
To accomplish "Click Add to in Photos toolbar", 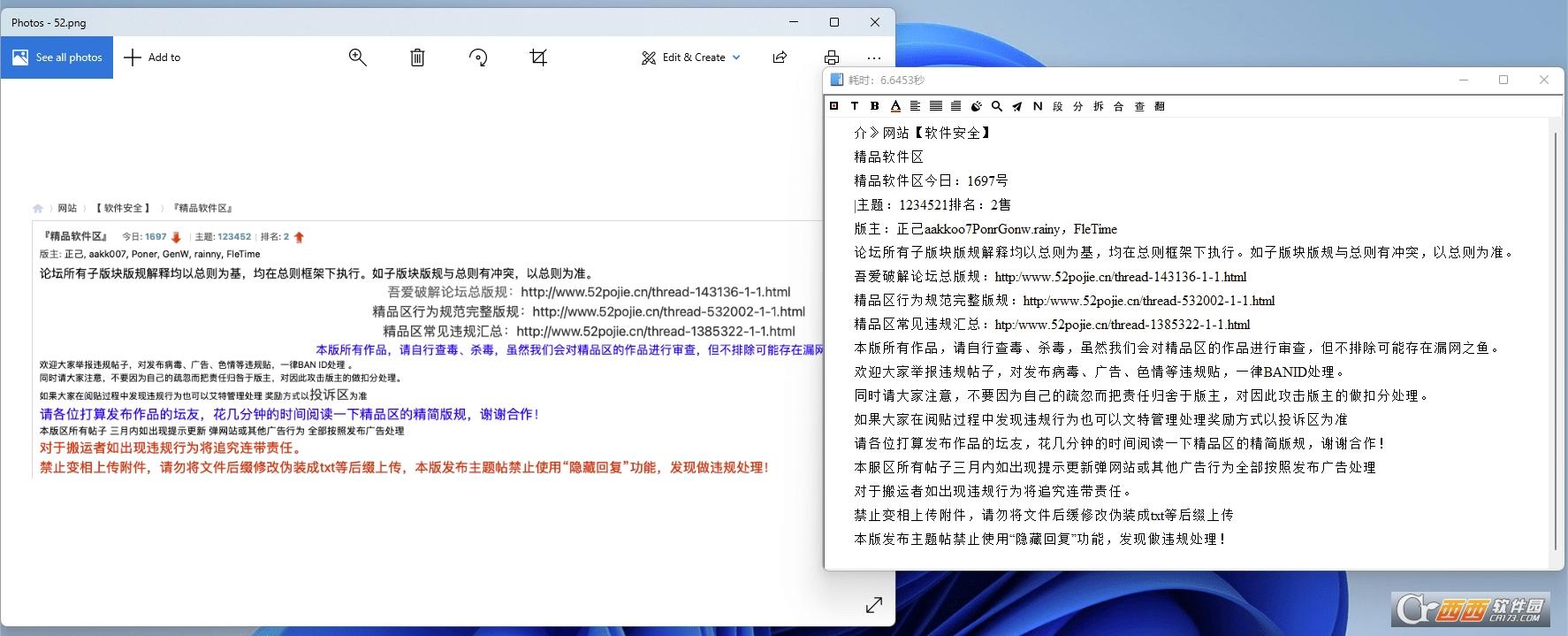I will [152, 57].
